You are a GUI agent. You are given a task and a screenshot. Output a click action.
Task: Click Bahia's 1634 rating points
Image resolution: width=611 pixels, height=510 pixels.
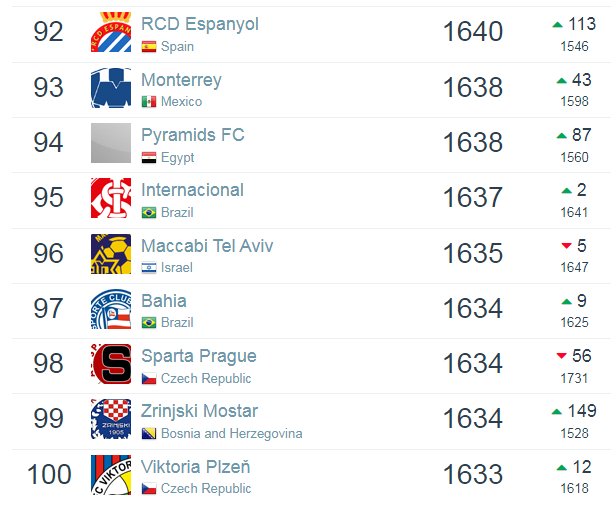tap(472, 309)
